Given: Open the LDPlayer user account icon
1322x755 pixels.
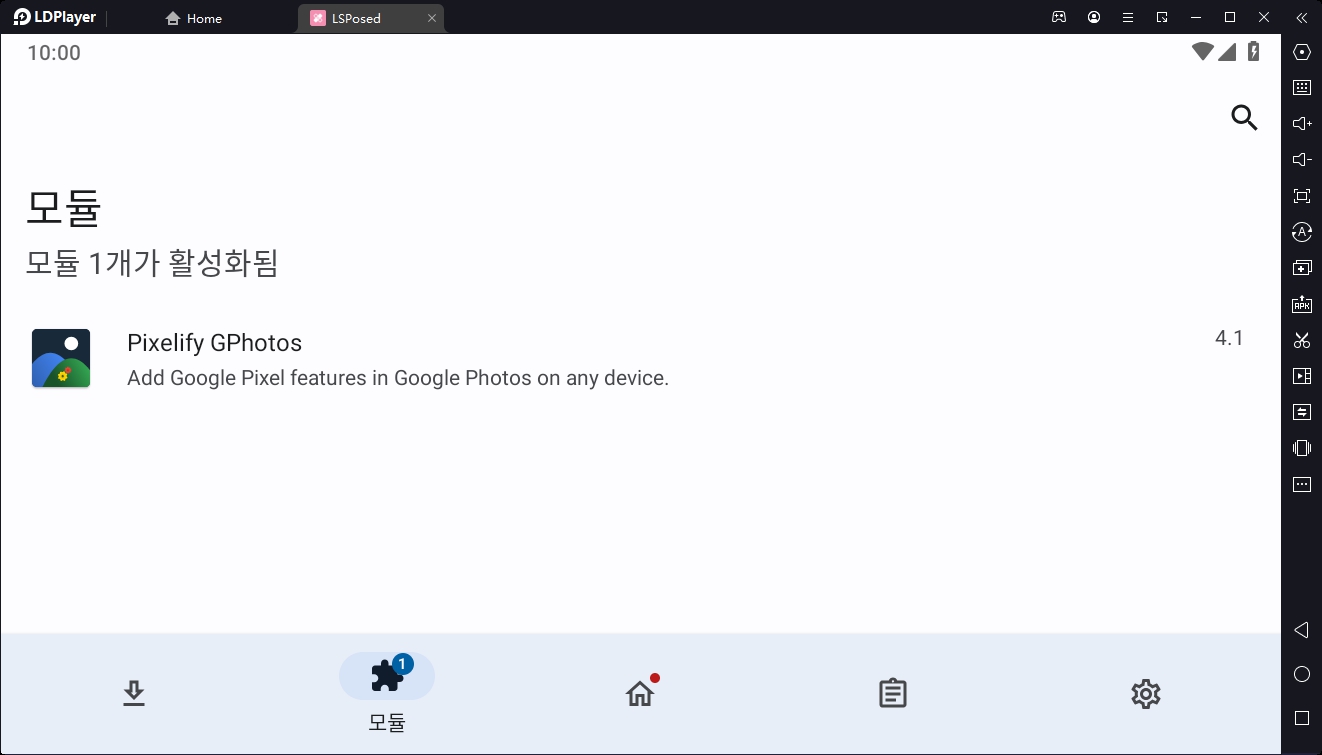Looking at the screenshot, I should 1094,17.
